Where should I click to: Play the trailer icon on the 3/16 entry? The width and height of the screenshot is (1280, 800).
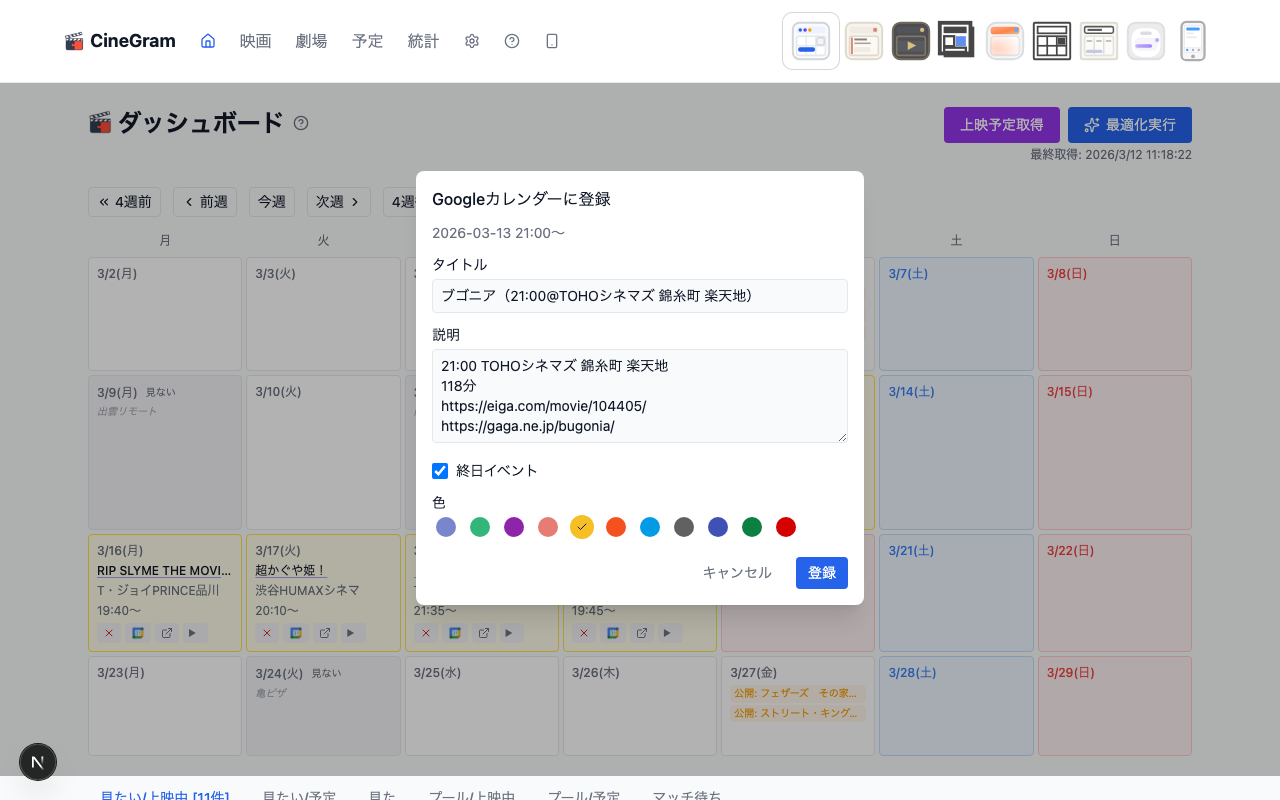[193, 632]
